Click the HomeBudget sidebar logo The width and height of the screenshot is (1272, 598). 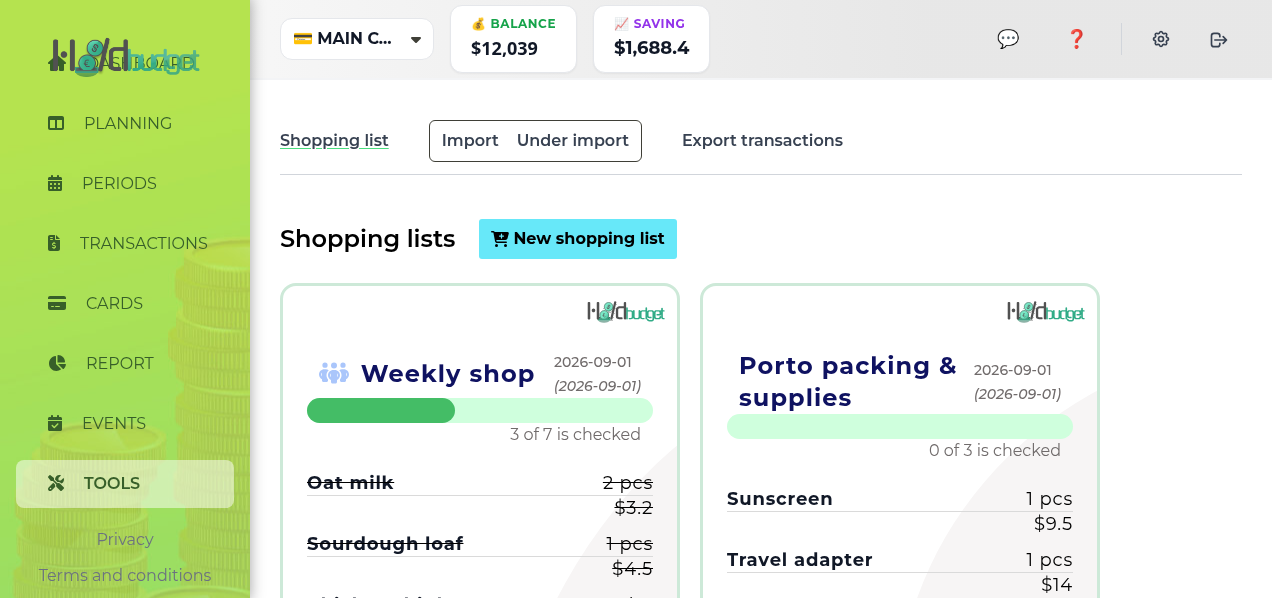click(x=125, y=56)
